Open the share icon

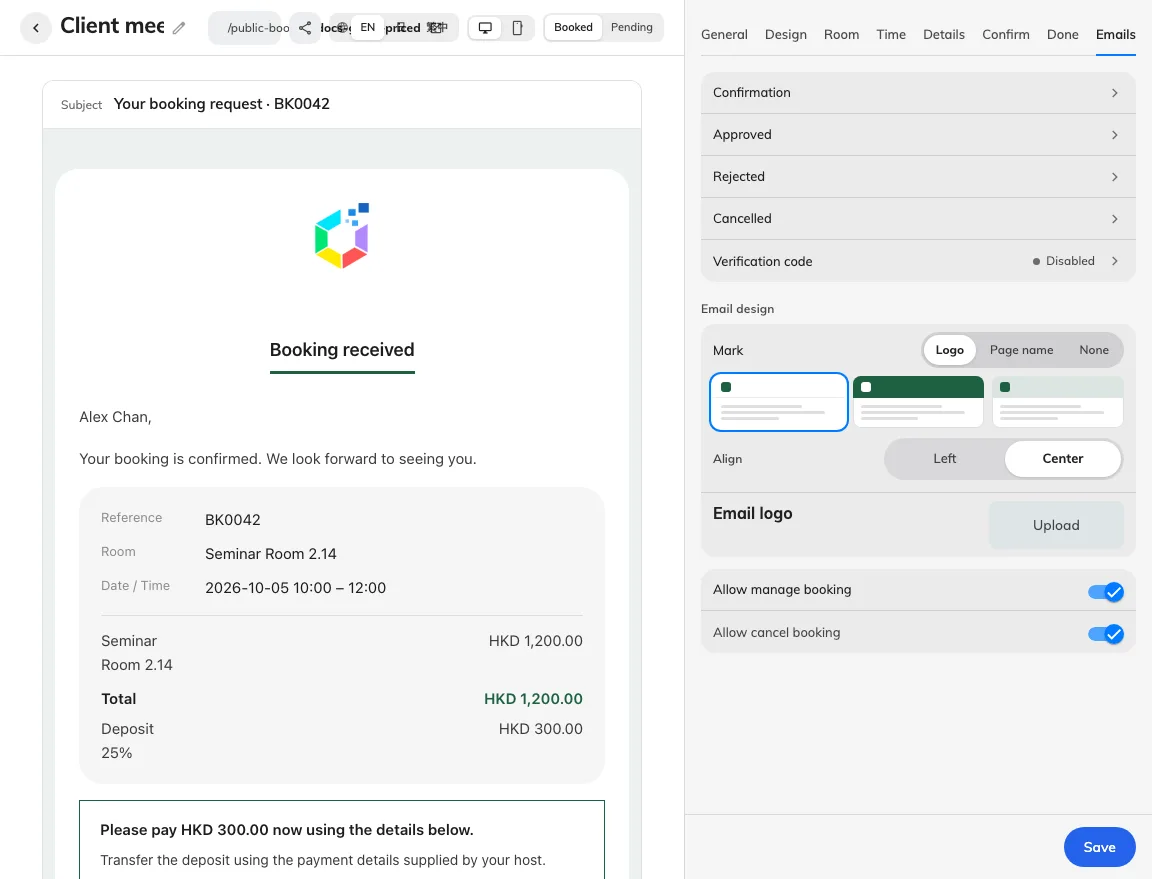coord(305,28)
